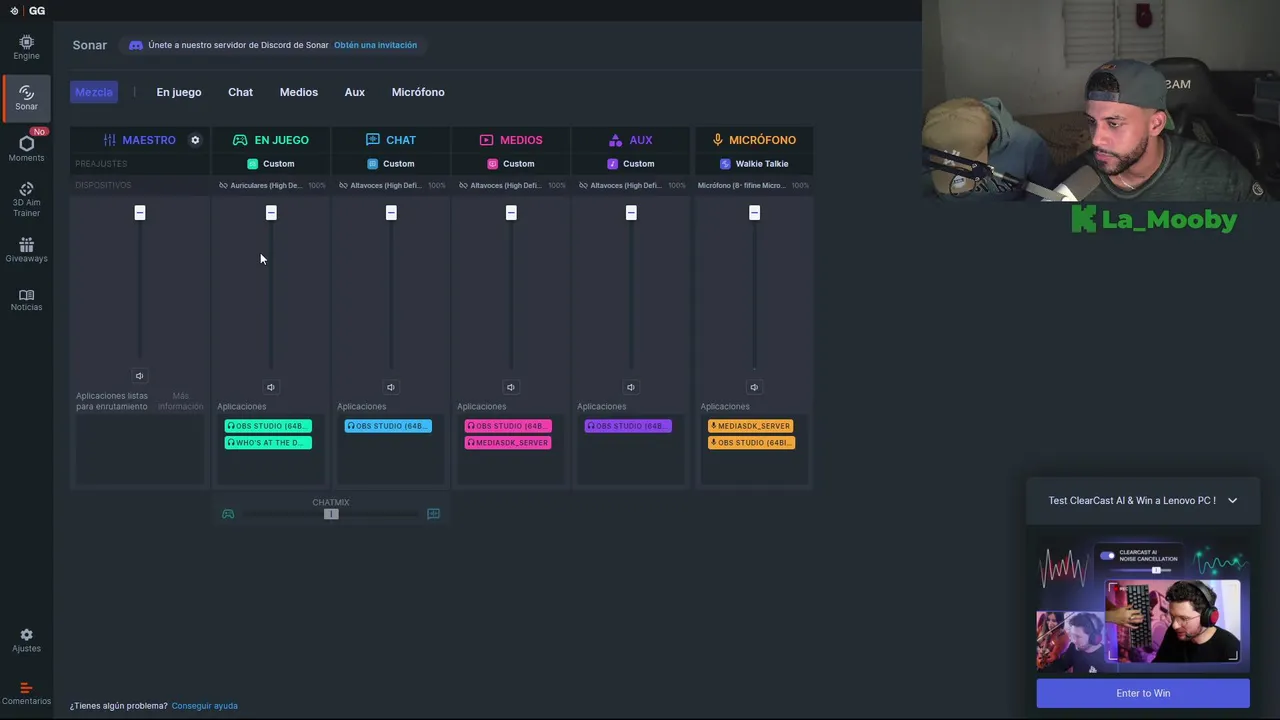1280x720 pixels.
Task: Open Chat Custom preset dropdown
Action: click(391, 164)
